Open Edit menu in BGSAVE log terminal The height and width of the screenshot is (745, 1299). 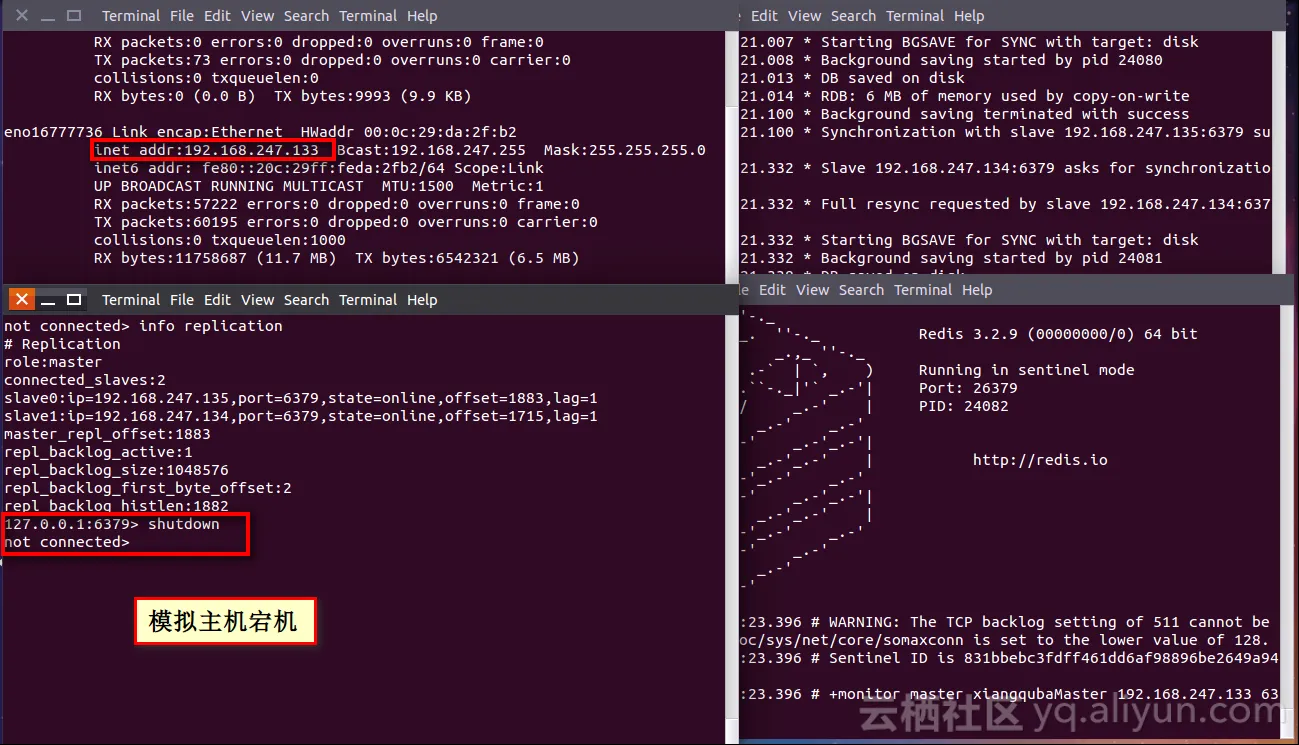click(764, 16)
